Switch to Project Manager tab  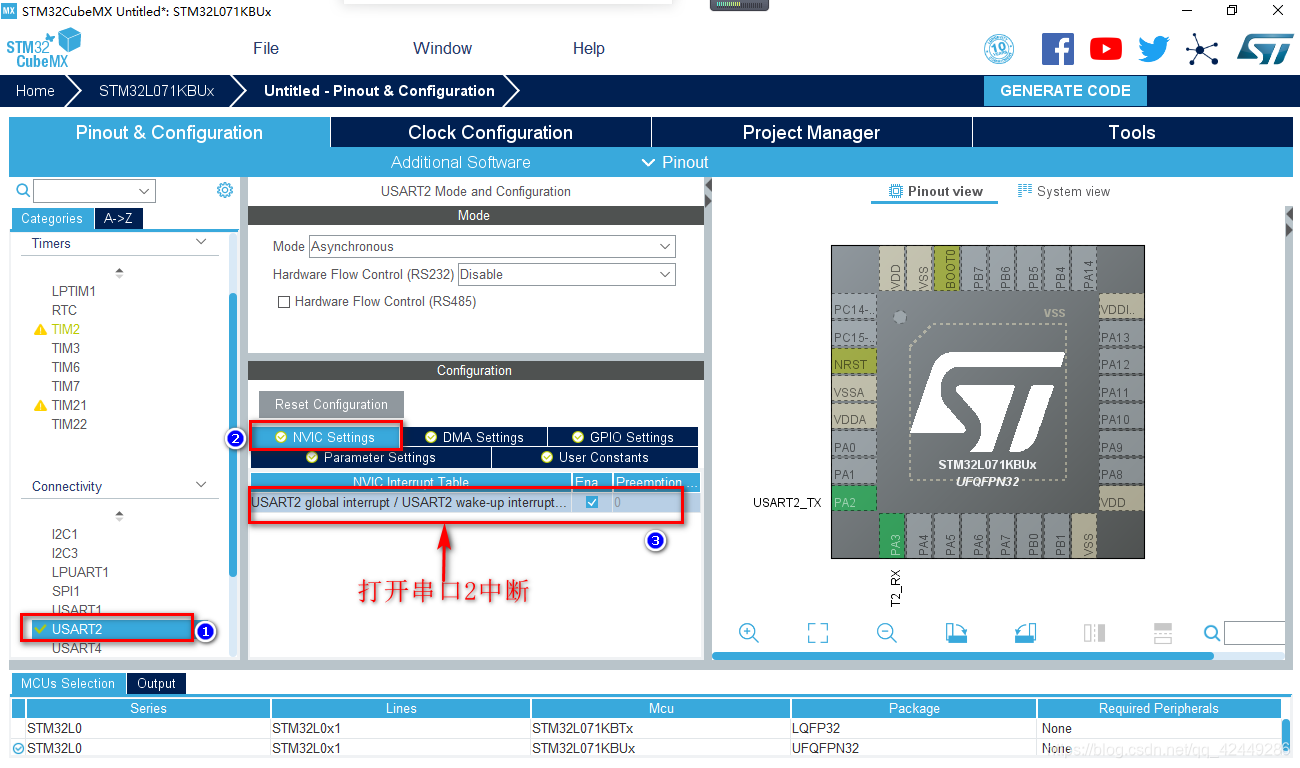811,132
